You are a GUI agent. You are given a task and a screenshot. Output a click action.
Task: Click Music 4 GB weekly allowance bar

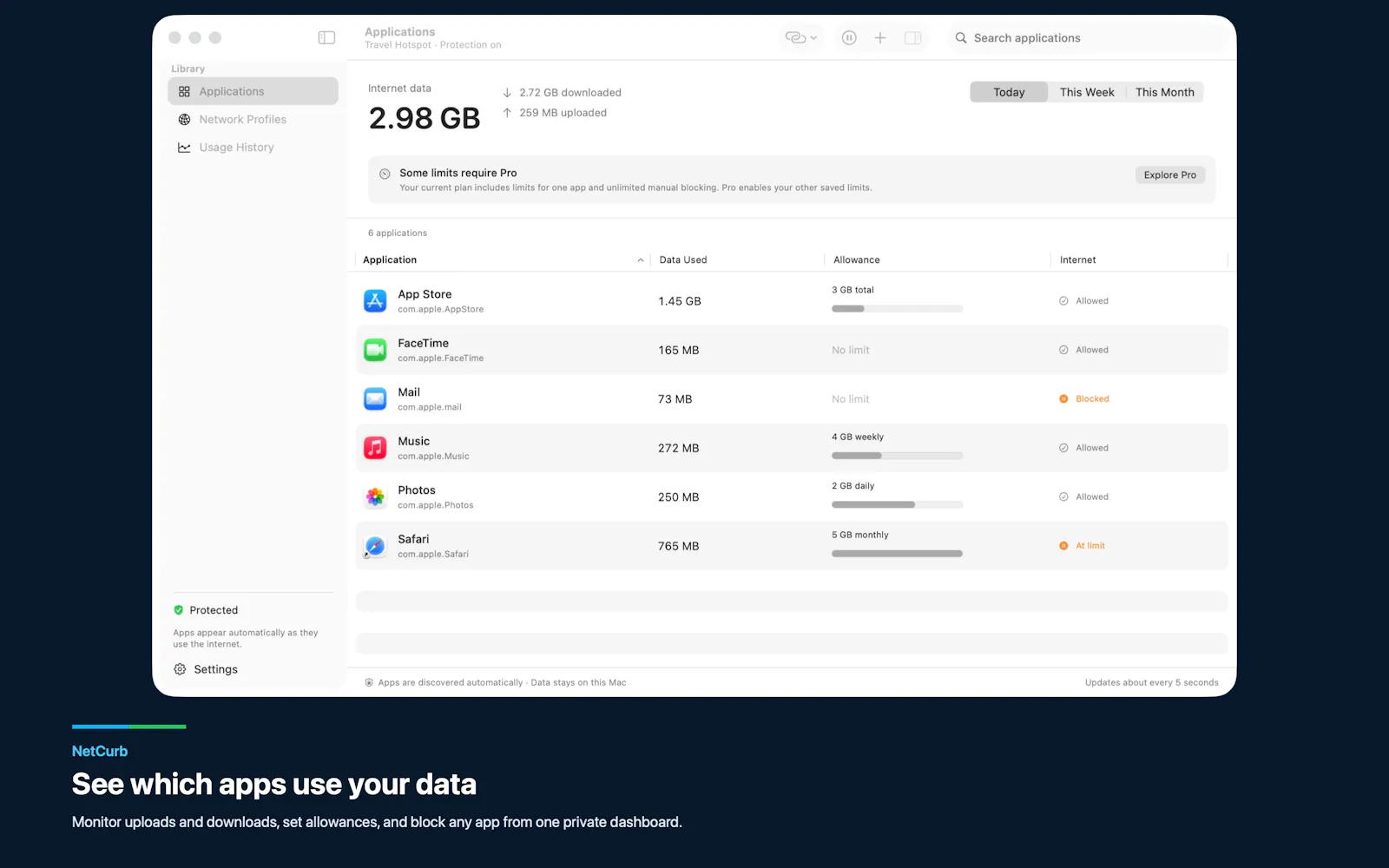point(897,456)
